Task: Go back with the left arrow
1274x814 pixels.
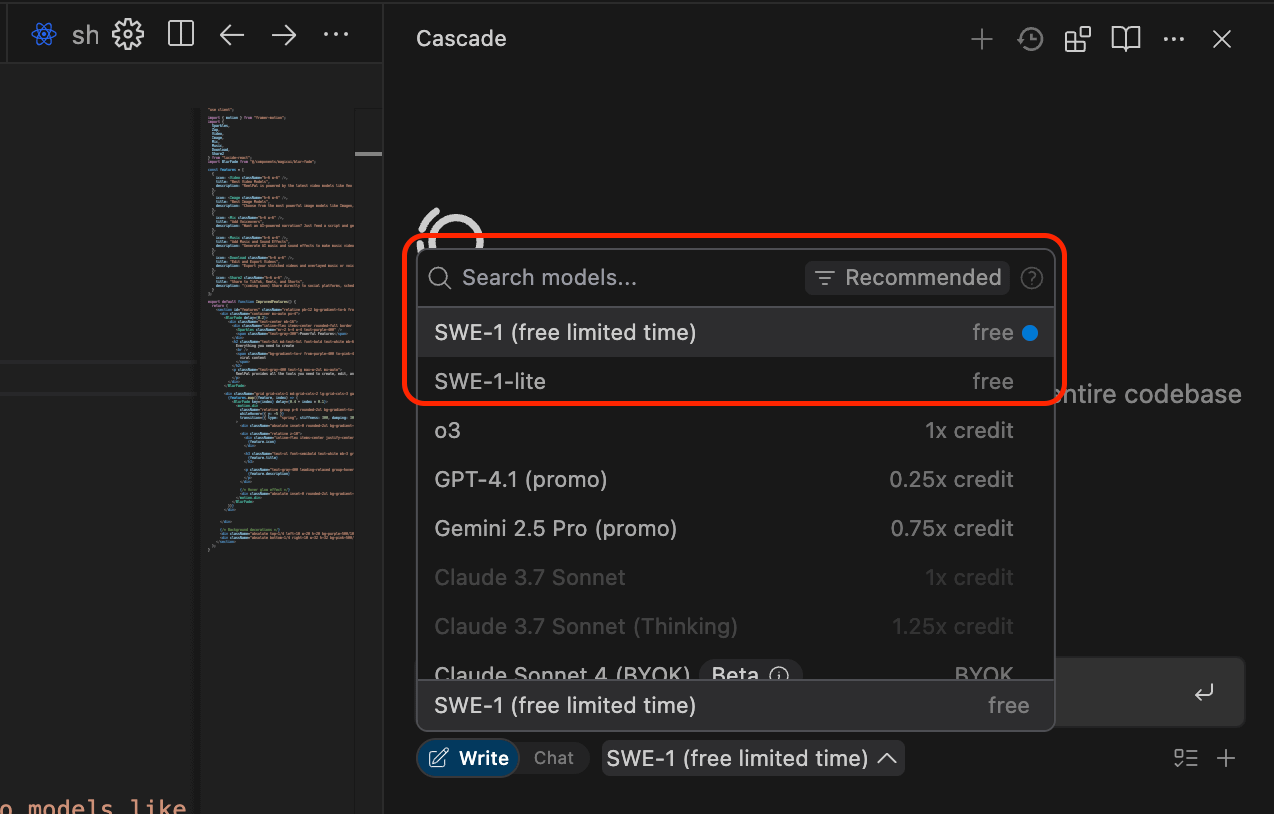Action: [x=232, y=36]
